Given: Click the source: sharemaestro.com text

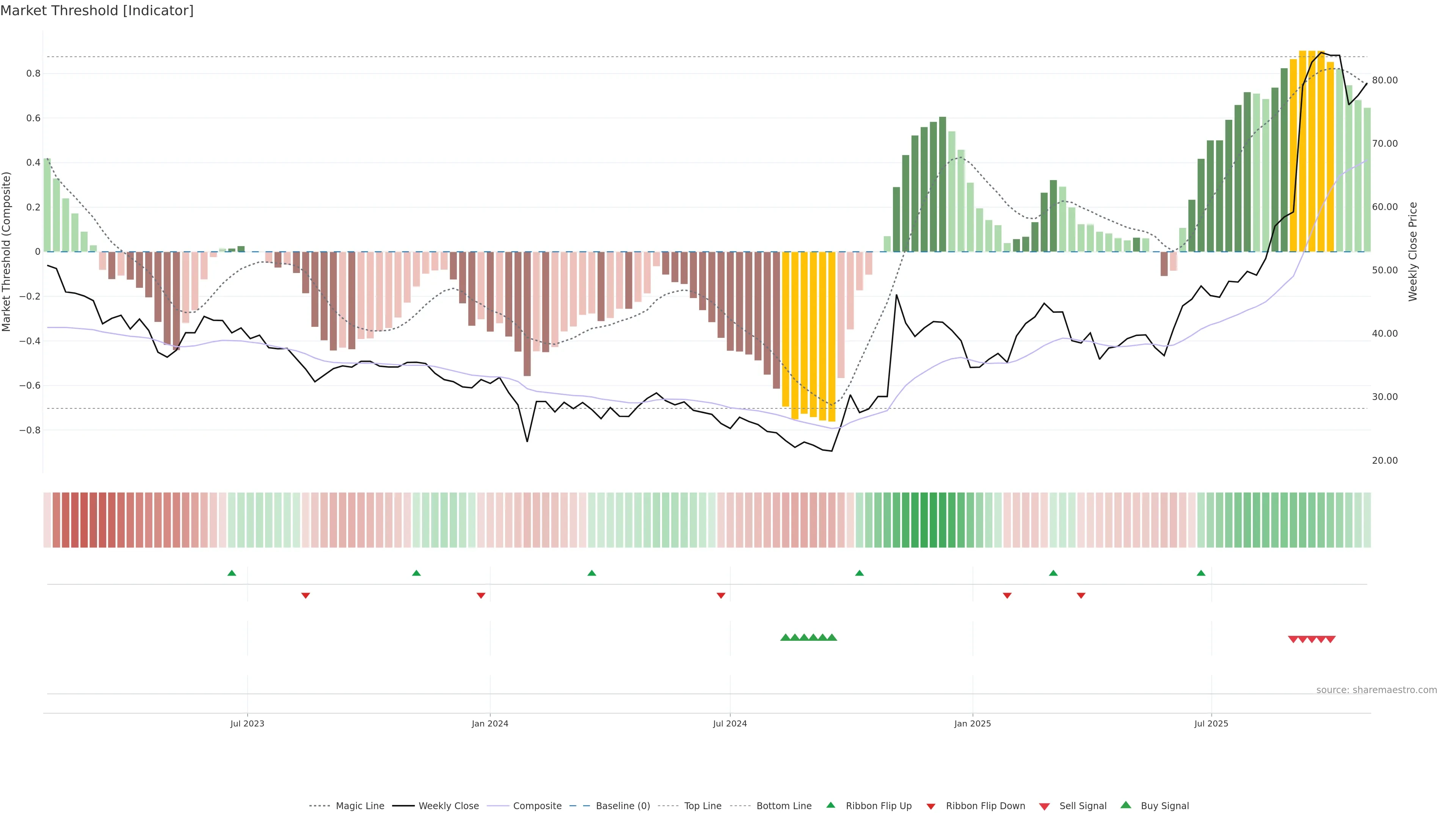Looking at the screenshot, I should (x=1376, y=690).
